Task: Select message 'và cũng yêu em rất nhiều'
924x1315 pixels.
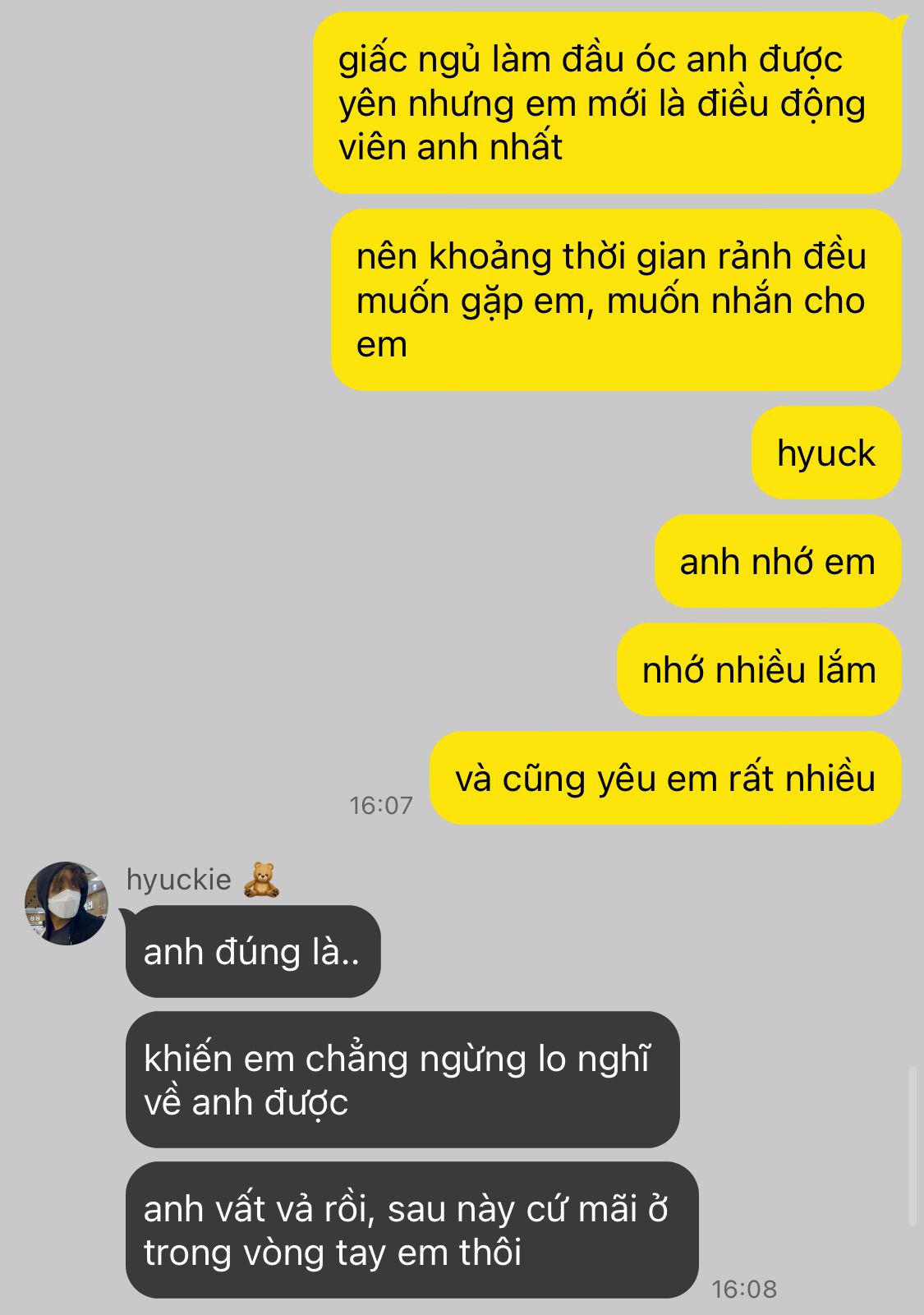Action: pyautogui.click(x=665, y=778)
